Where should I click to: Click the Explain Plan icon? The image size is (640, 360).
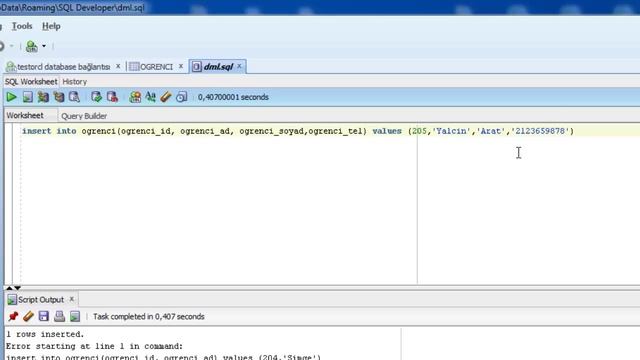(59, 97)
